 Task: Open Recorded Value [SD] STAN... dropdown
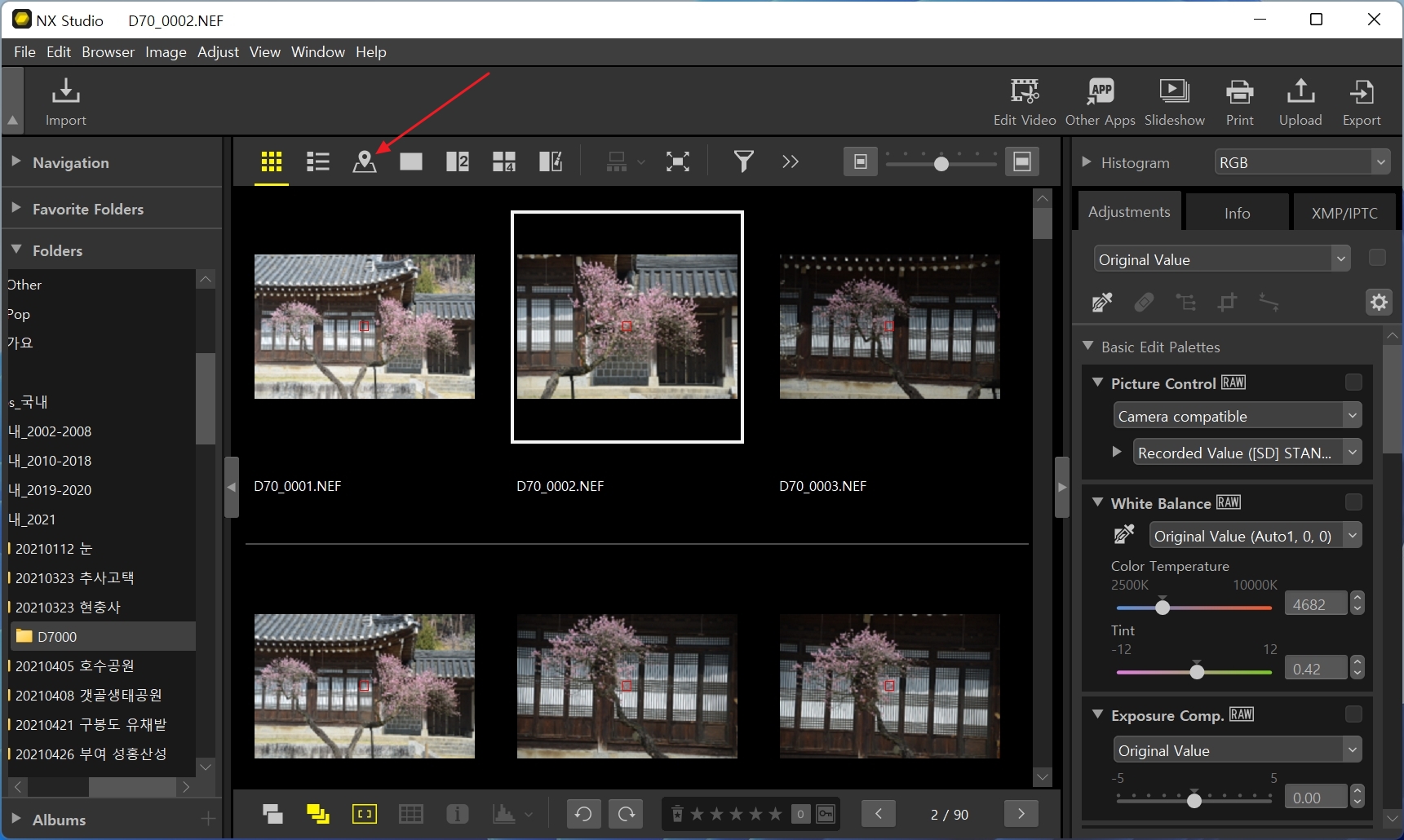[1247, 453]
